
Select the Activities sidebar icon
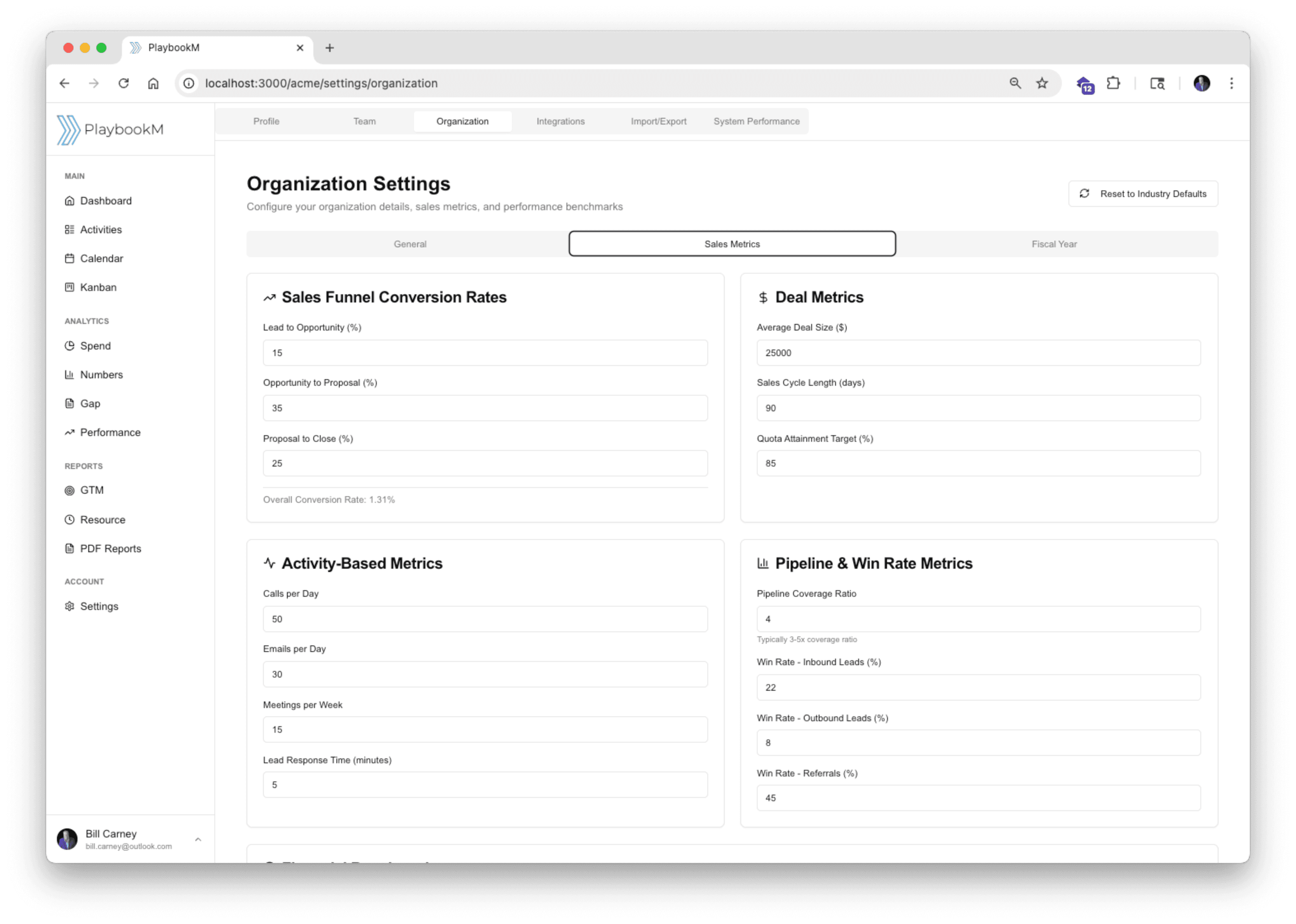tap(70, 229)
